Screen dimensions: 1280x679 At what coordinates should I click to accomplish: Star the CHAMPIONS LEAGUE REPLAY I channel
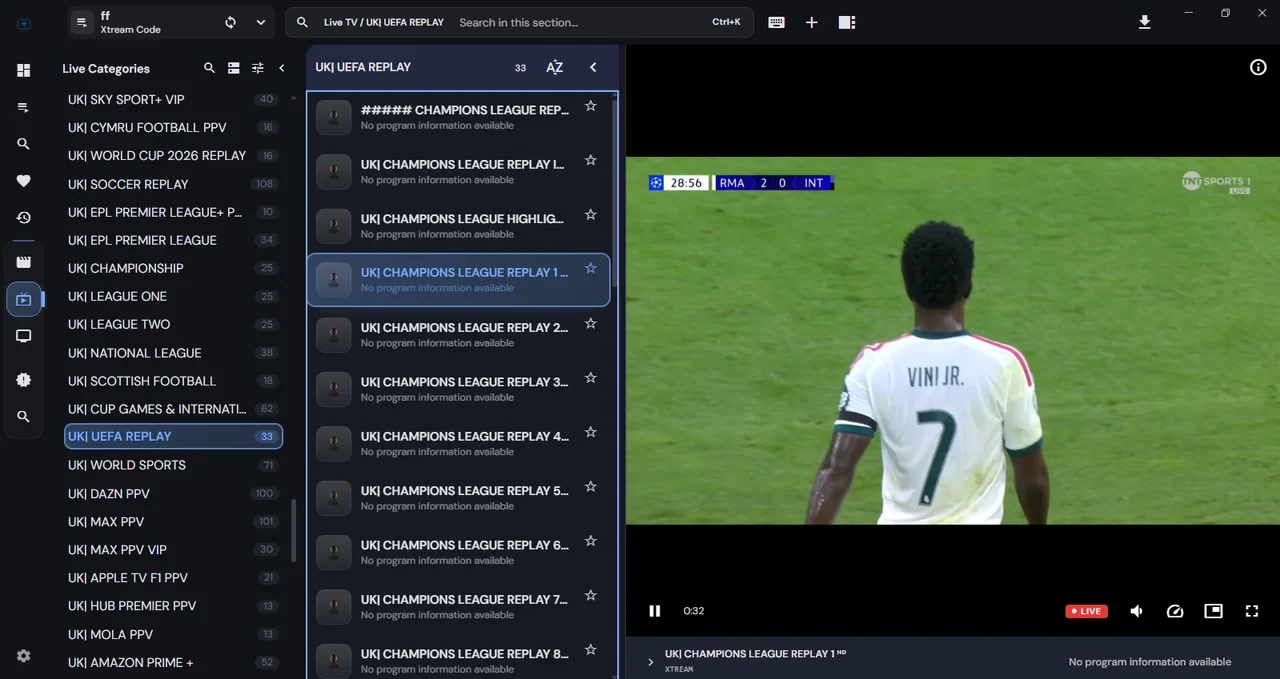coord(591,160)
